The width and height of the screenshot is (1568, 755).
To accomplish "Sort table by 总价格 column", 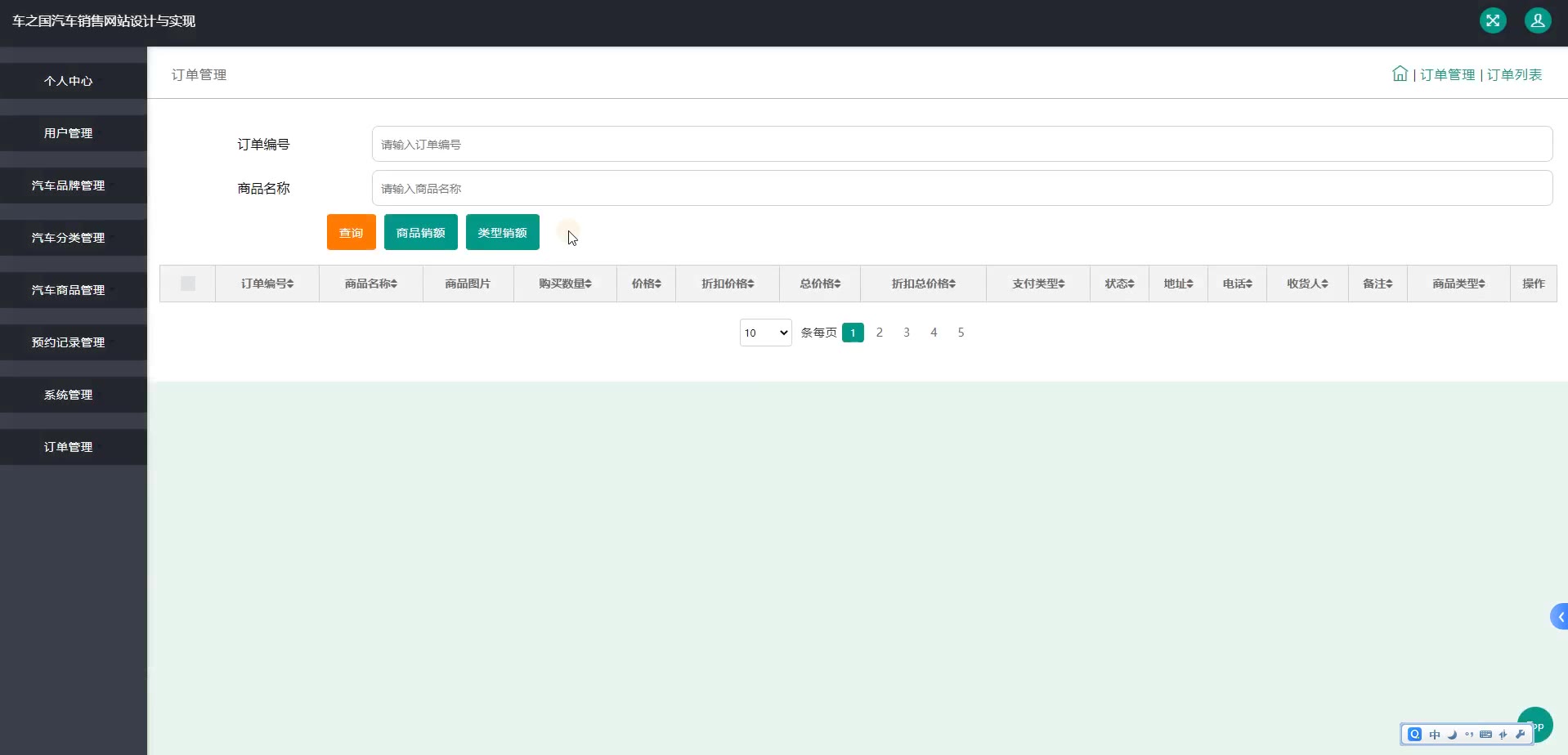I will pyautogui.click(x=820, y=284).
